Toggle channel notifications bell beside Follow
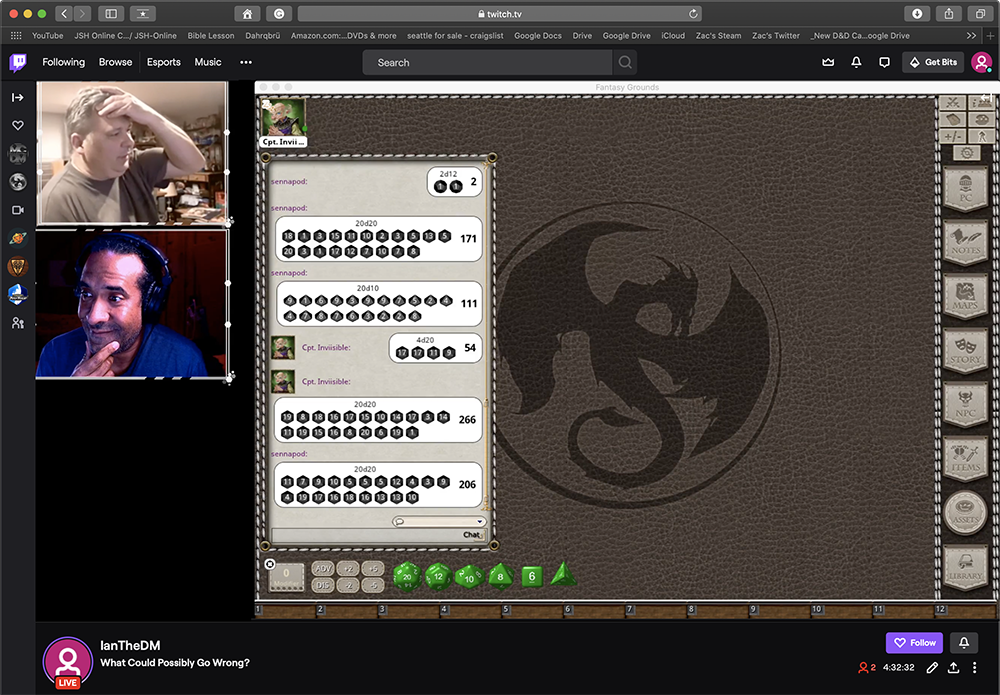This screenshot has width=1000, height=695. pyautogui.click(x=964, y=643)
